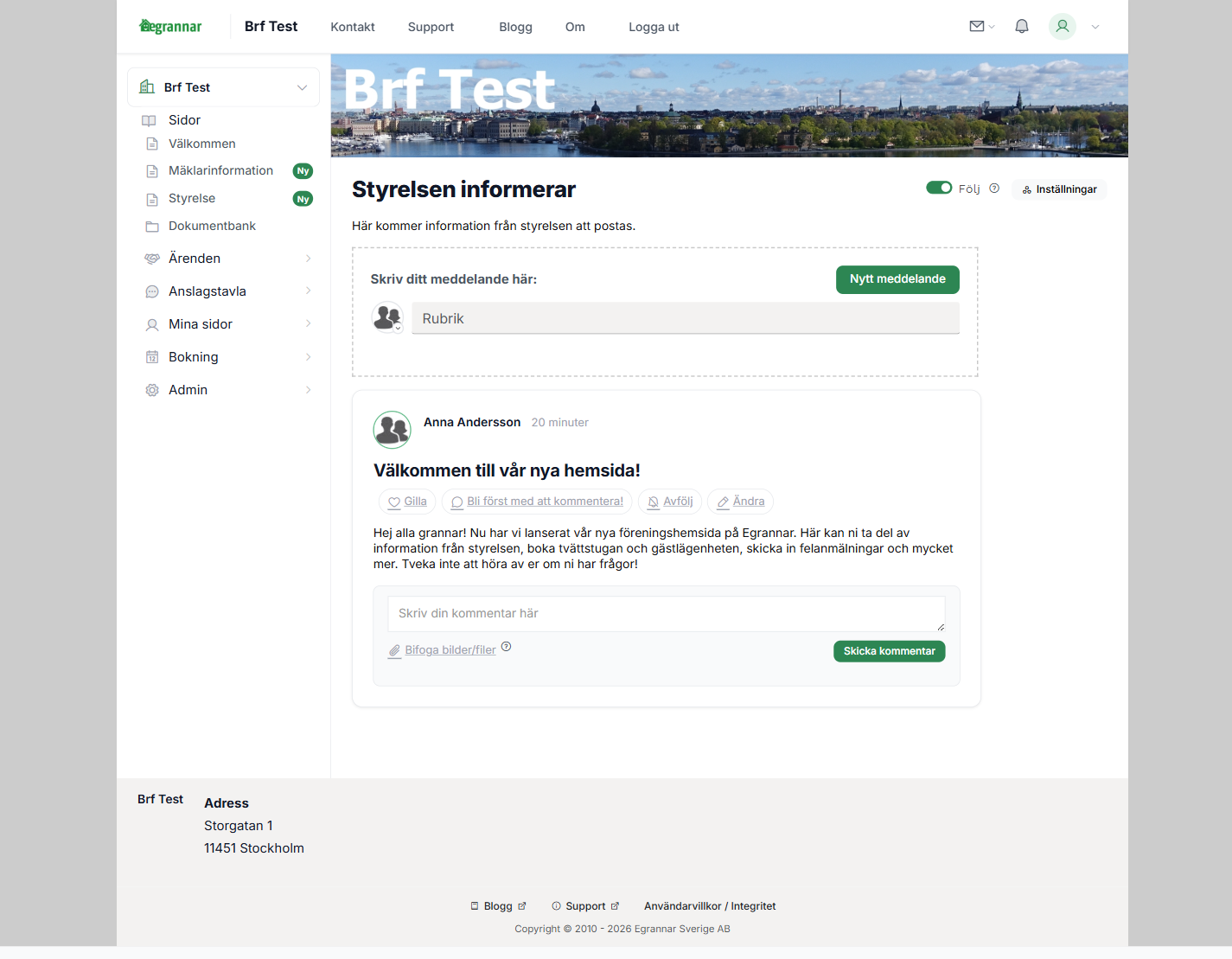The width and height of the screenshot is (1232, 959).
Task: Click the Ny badge next to Styrelse
Action: click(303, 199)
